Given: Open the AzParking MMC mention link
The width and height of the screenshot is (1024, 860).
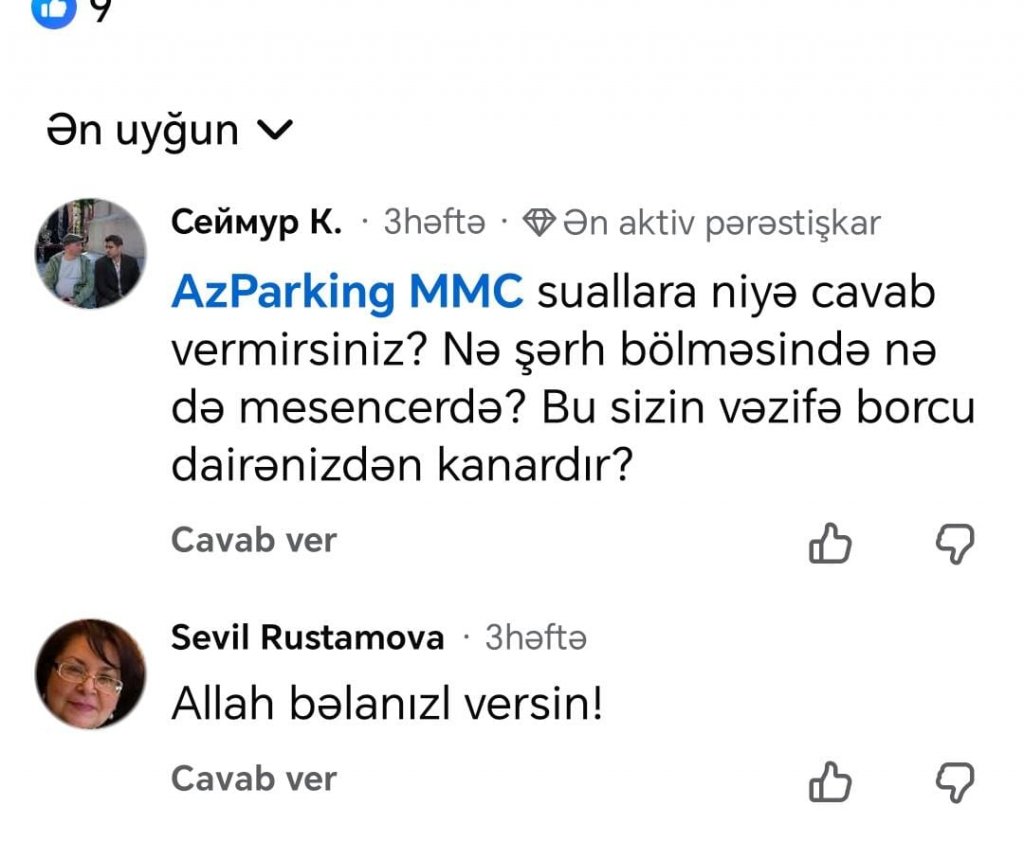Looking at the screenshot, I should pos(347,293).
